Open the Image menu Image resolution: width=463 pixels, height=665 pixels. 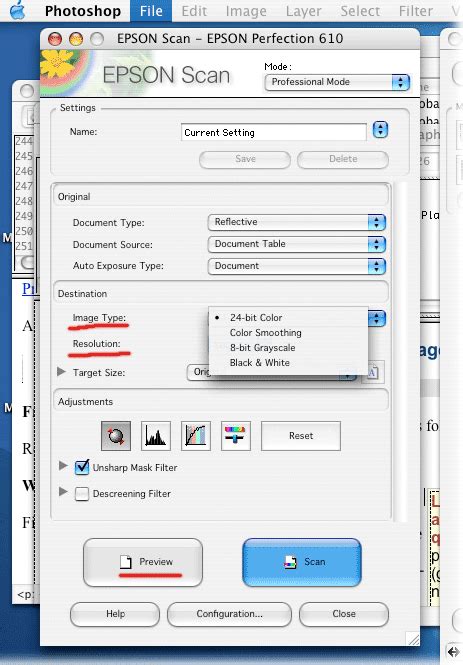tap(246, 11)
